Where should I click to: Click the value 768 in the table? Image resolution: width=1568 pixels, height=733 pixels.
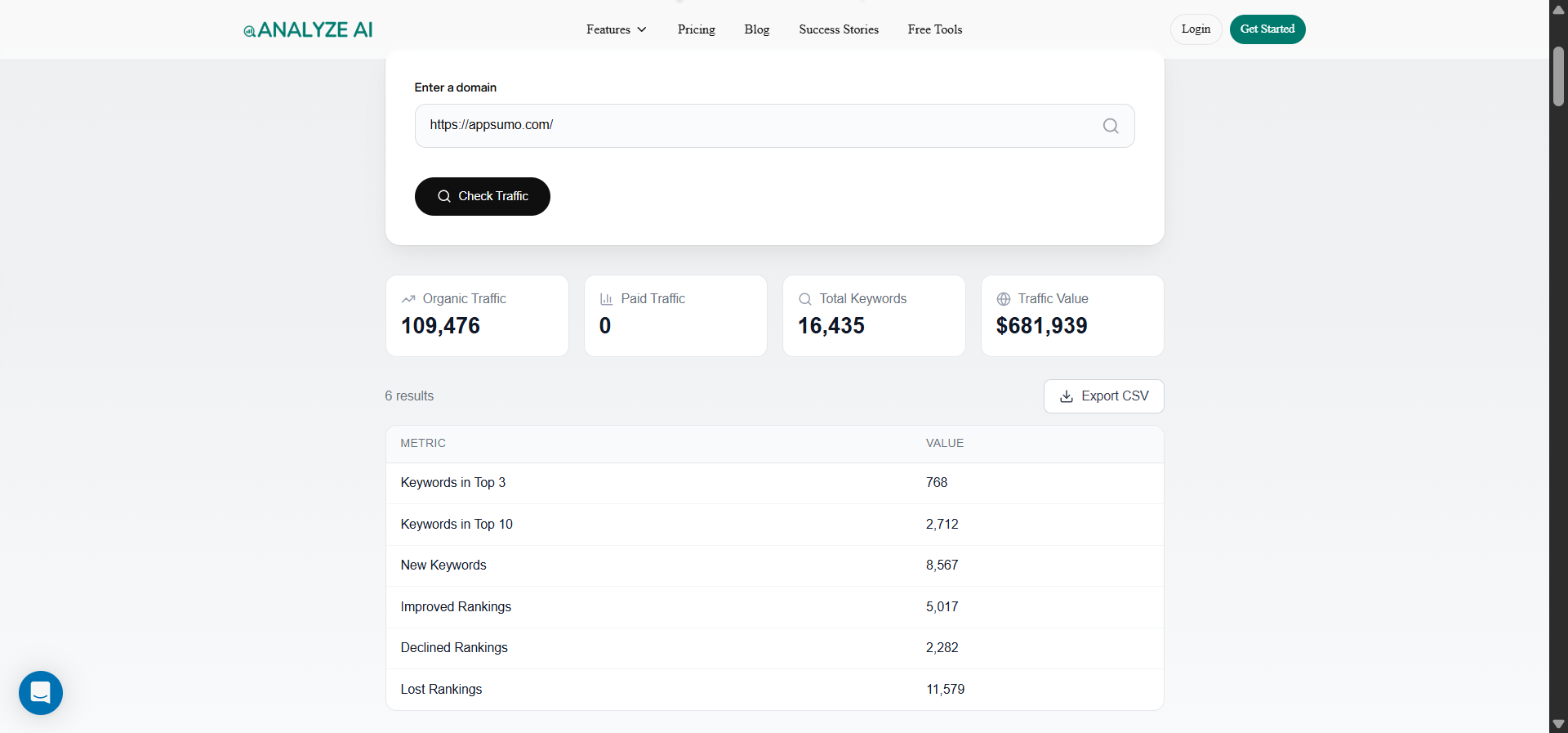pos(937,483)
